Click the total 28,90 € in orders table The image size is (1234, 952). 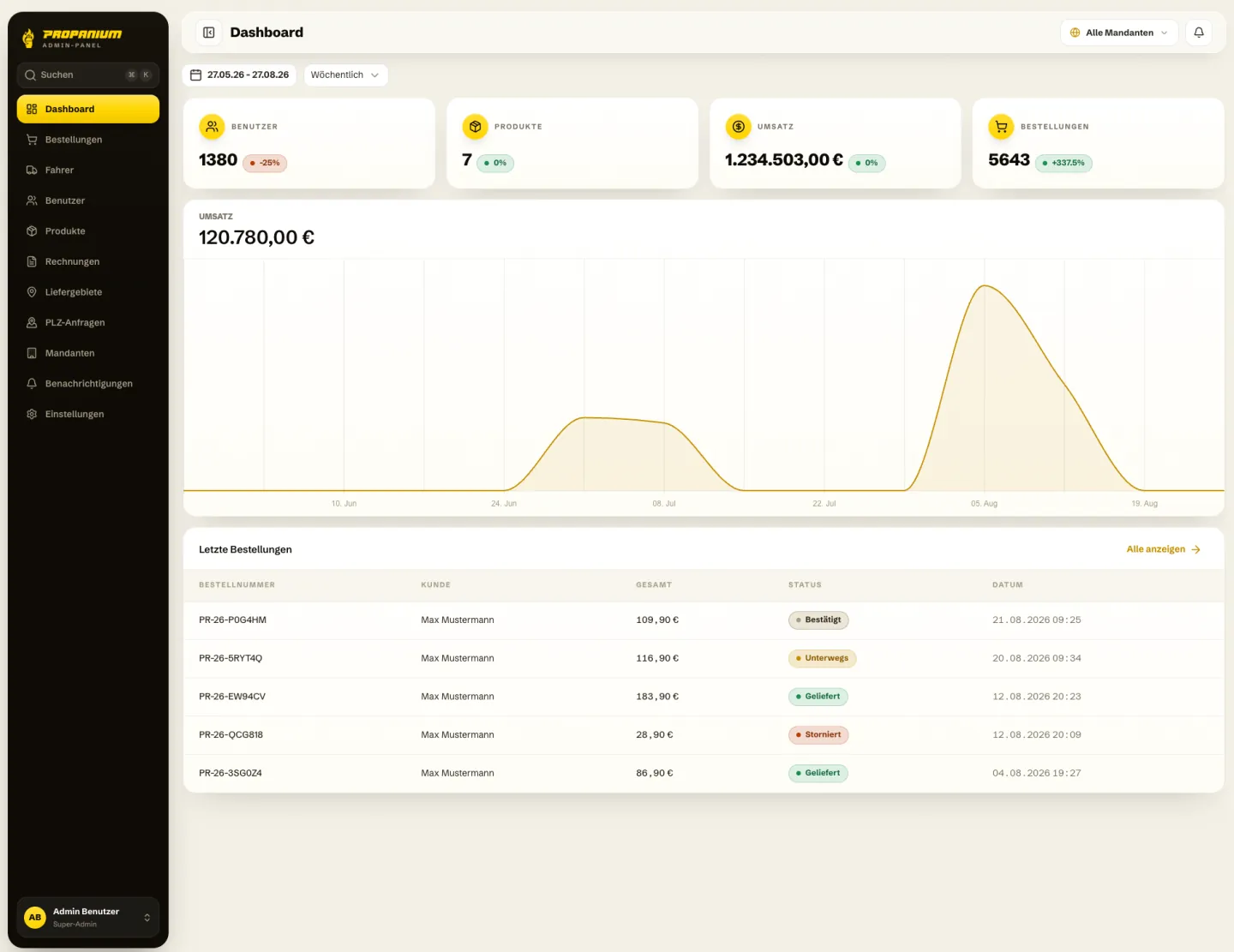tap(655, 735)
